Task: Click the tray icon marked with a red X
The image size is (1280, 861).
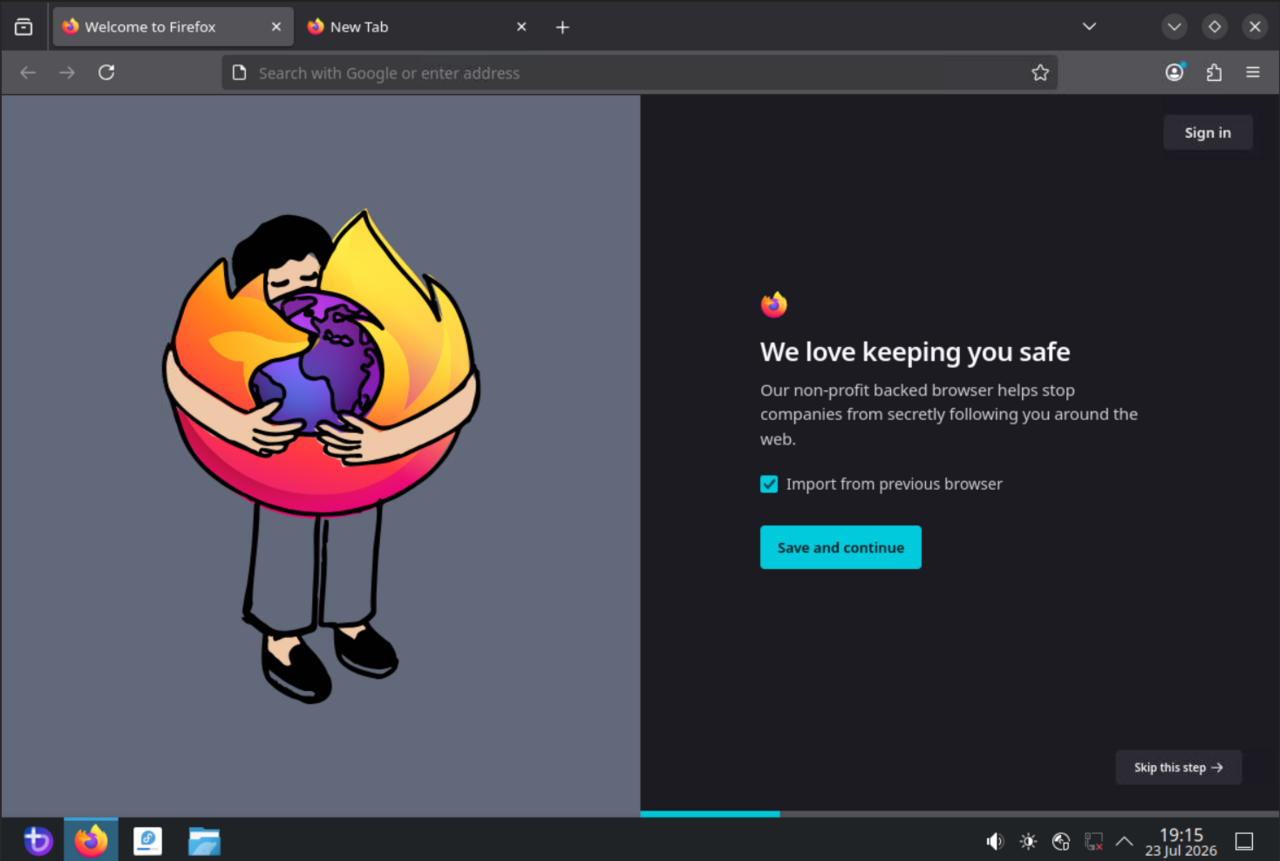Action: pos(1094,841)
